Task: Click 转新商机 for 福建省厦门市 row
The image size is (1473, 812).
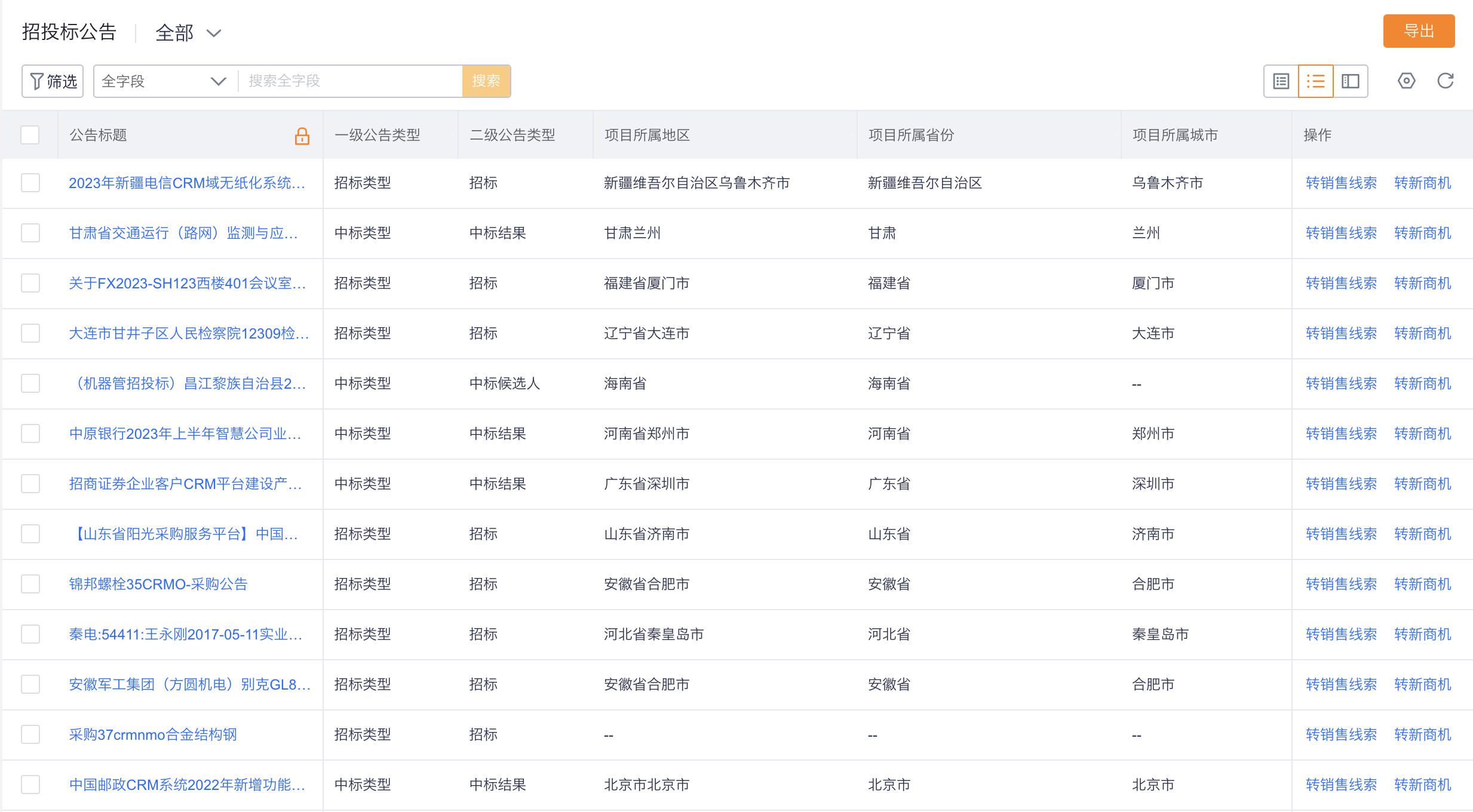Action: pos(1422,283)
